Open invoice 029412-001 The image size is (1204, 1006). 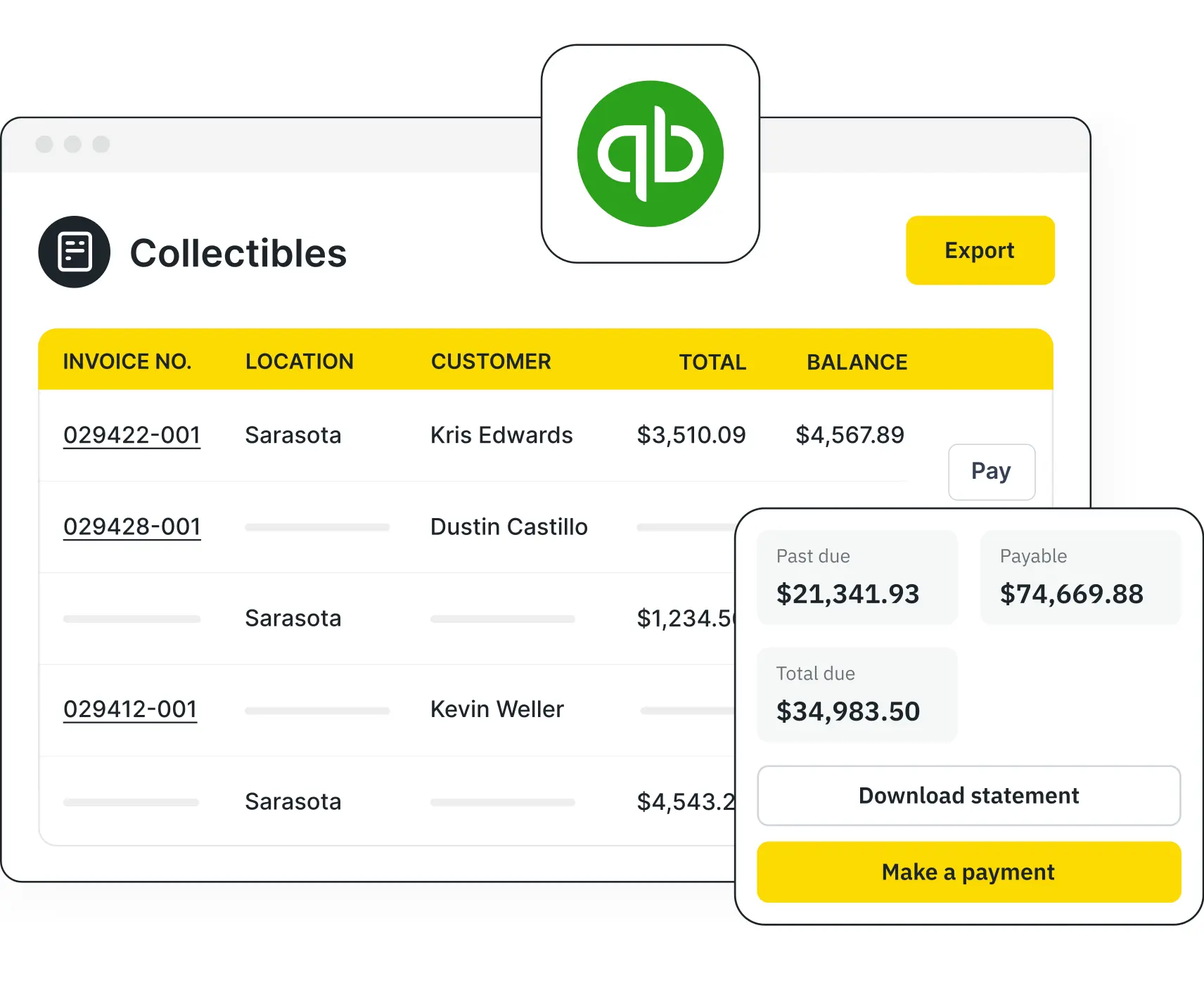coord(129,709)
